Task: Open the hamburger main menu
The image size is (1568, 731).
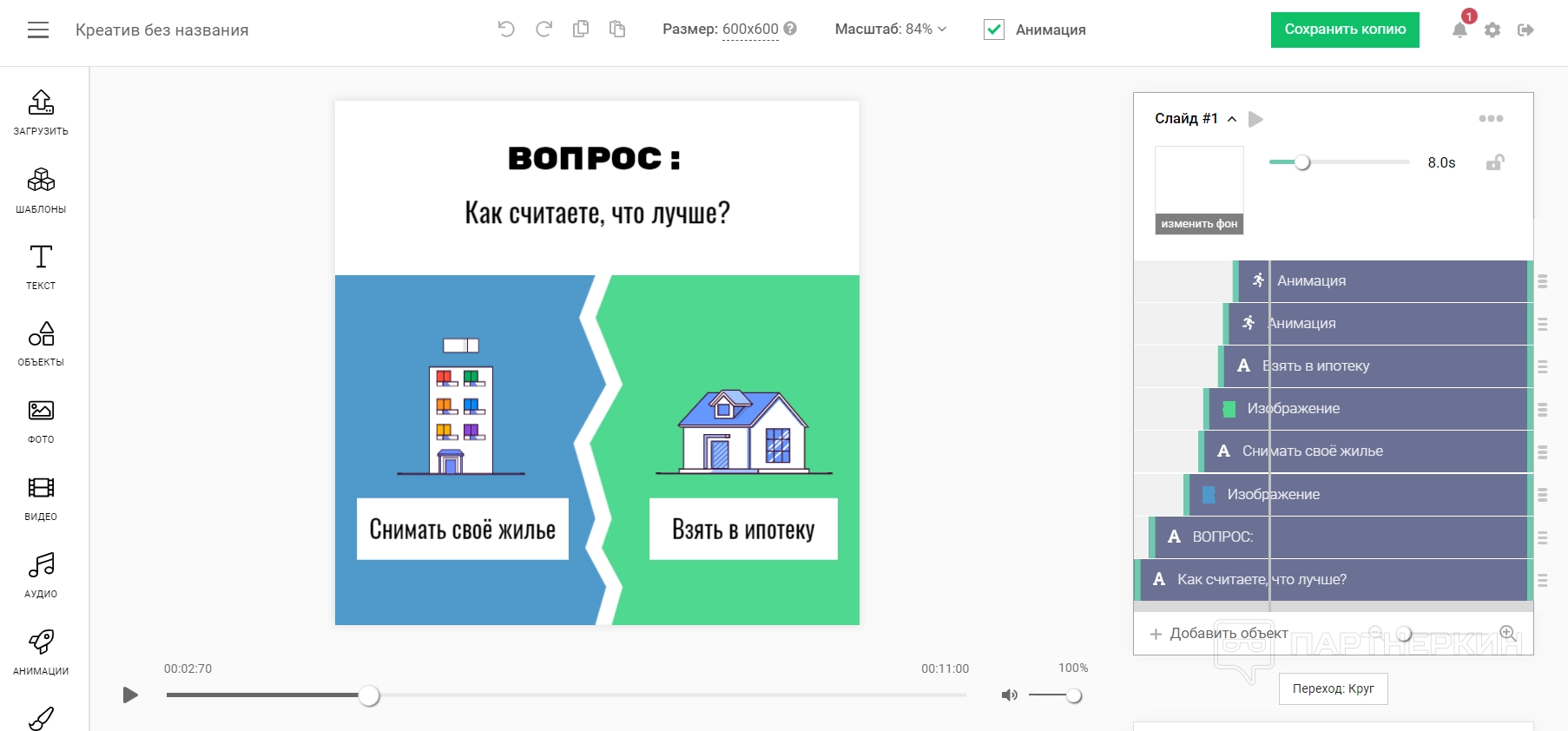Action: click(38, 30)
